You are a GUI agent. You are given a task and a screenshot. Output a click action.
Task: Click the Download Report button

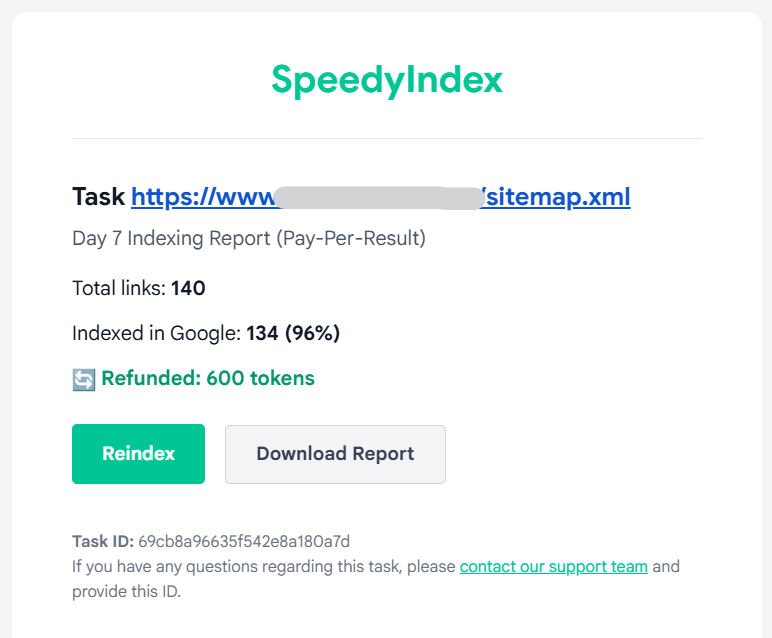pyautogui.click(x=335, y=454)
